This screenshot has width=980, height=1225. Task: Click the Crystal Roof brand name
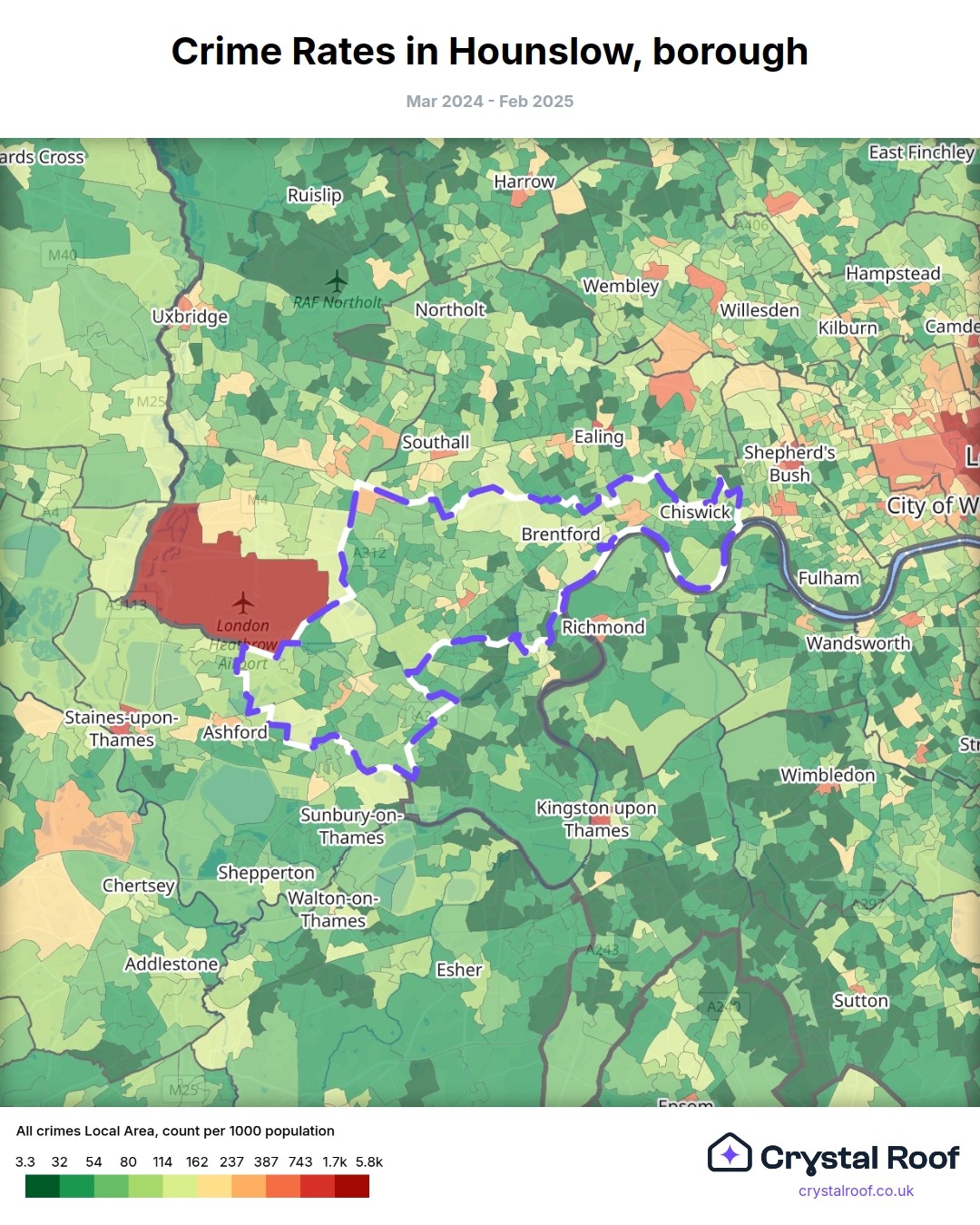859,1158
